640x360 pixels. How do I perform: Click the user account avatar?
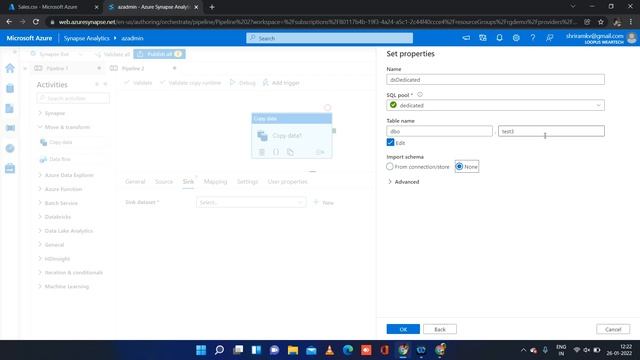[x=632, y=38]
